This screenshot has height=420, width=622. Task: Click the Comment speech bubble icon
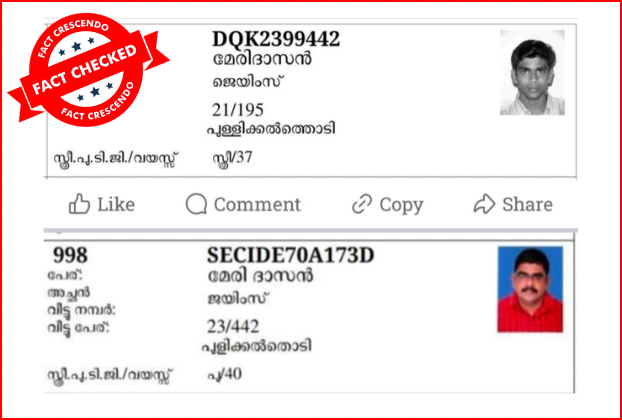(x=196, y=204)
